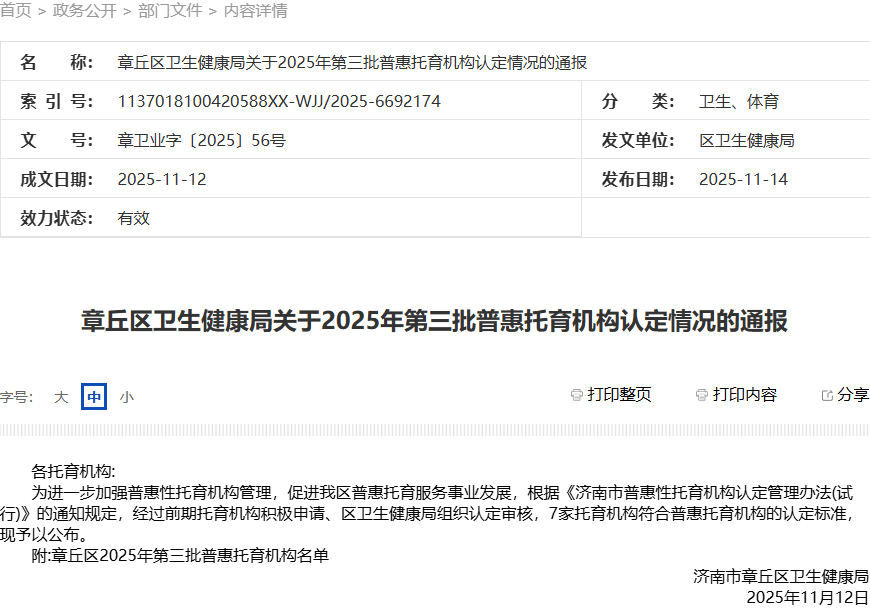Viewport: 870px width, 611px height.
Task: Click the 有效 effective status text
Action: click(132, 217)
